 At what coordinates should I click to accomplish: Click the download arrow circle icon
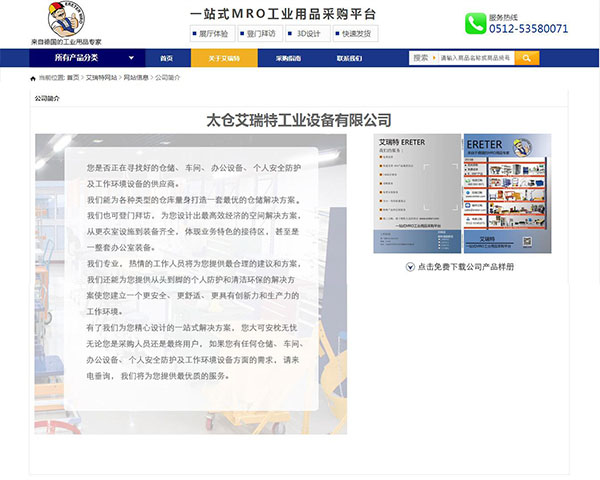pyautogui.click(x=409, y=267)
